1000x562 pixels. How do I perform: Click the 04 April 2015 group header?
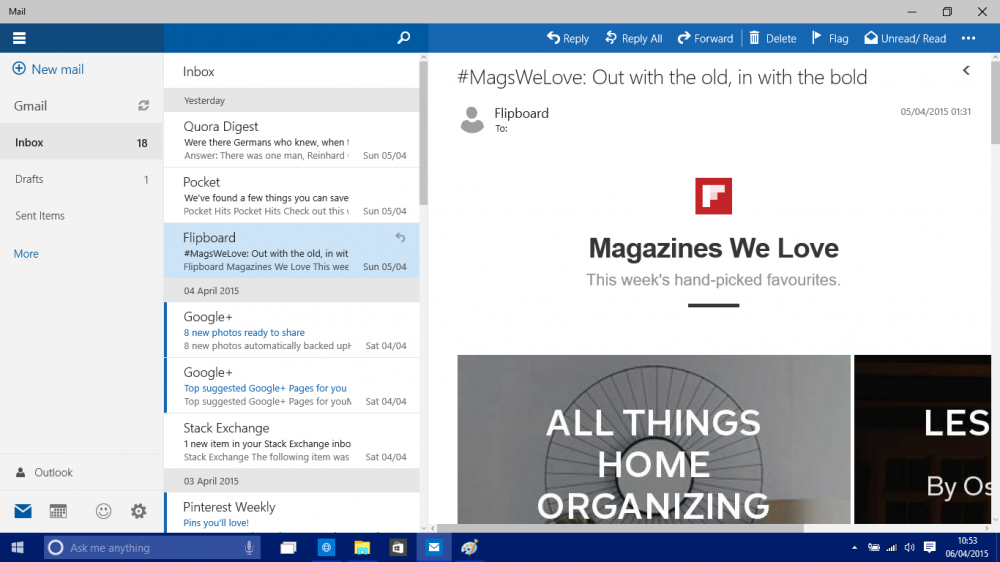(x=291, y=290)
